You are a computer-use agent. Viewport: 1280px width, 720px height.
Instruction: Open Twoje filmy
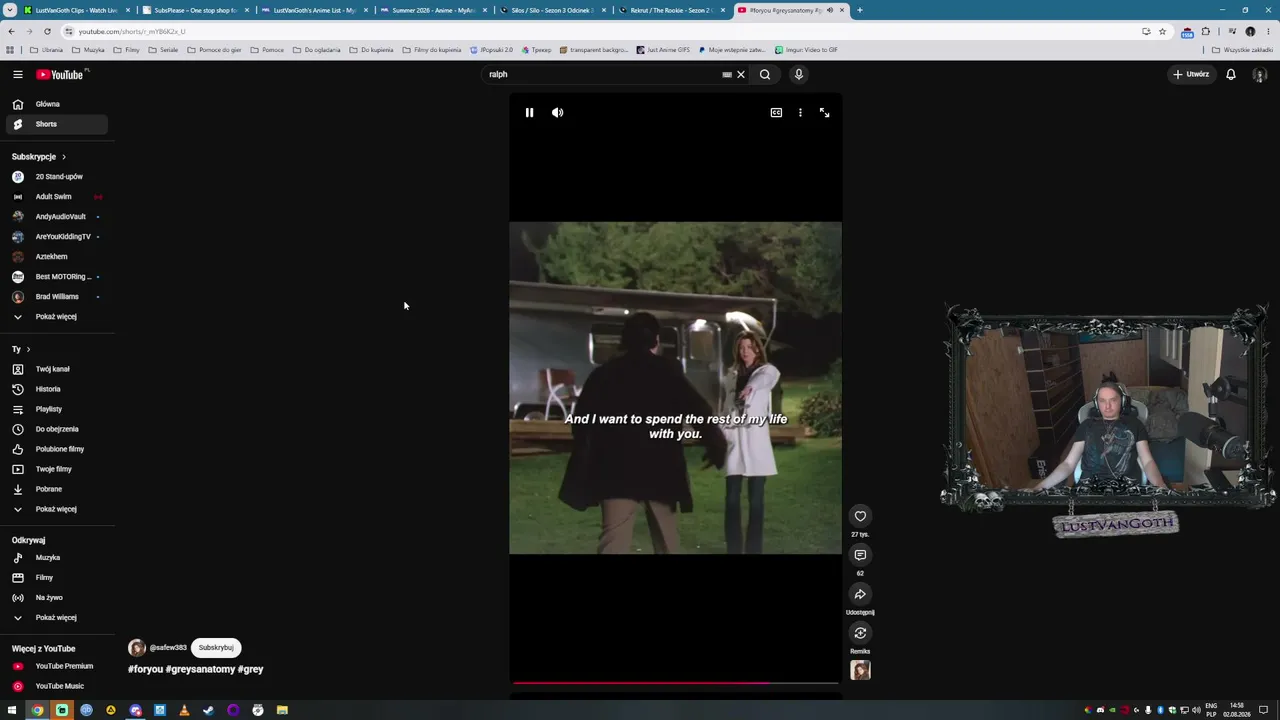tap(57, 469)
